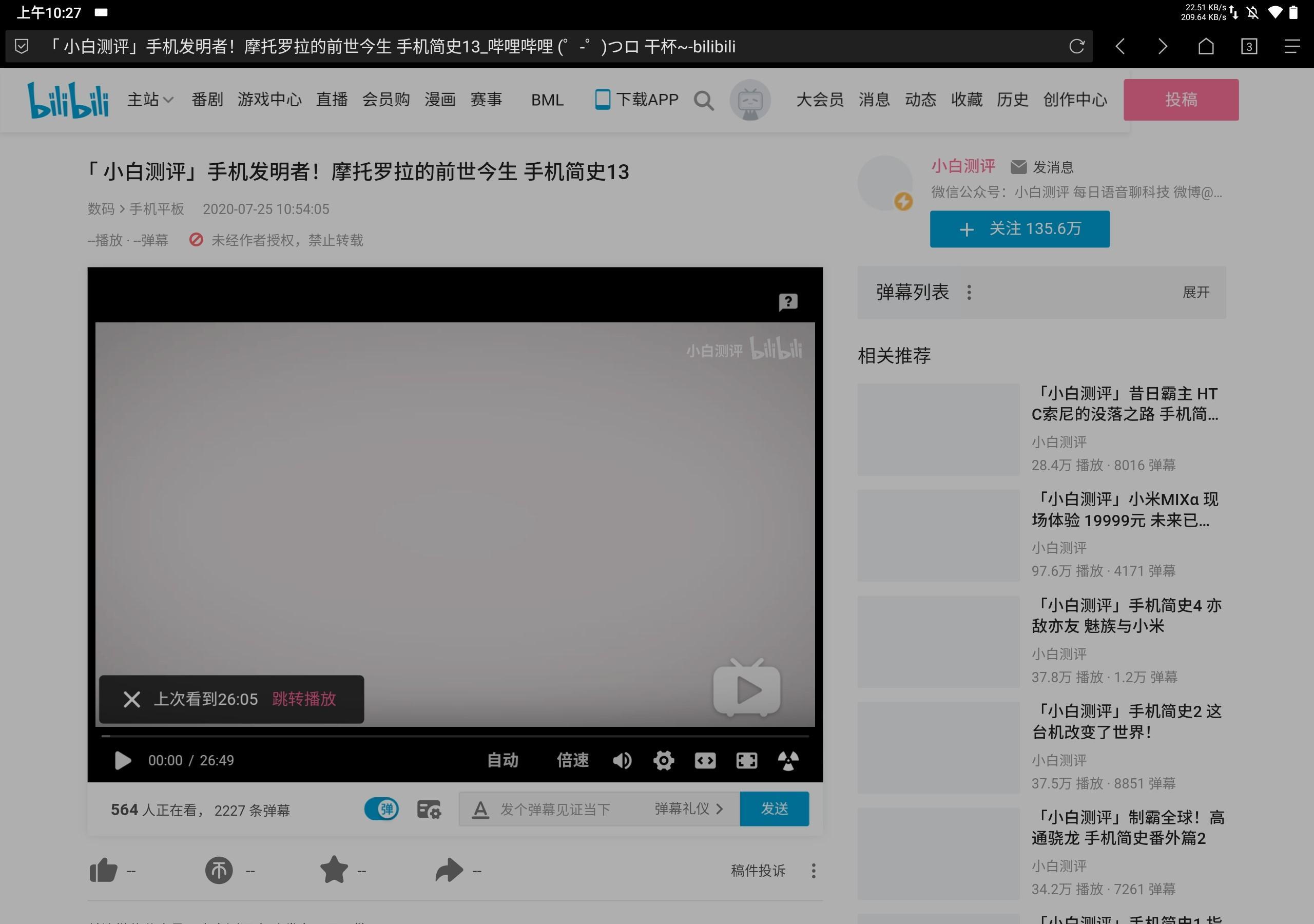The width and height of the screenshot is (1314, 924).
Task: Open uploader name 小白测评 beside avatar
Action: click(x=963, y=166)
